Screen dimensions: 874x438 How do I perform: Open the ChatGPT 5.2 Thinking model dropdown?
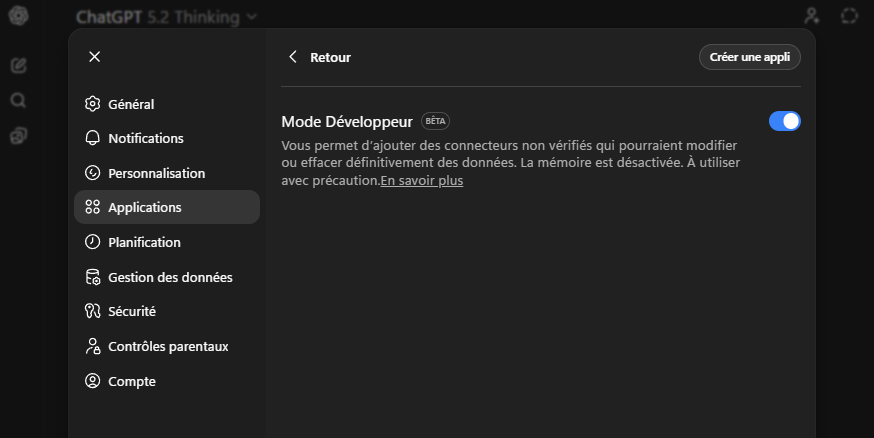coord(166,17)
